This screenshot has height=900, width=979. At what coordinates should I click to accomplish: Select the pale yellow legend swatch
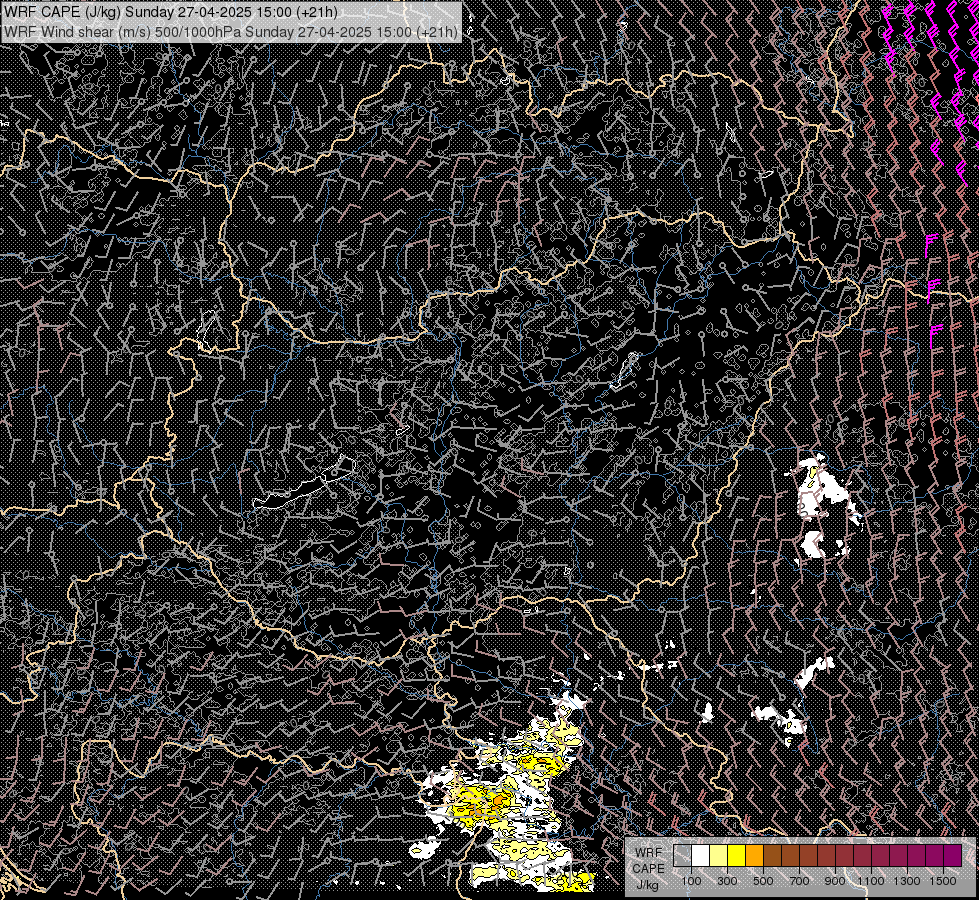(x=719, y=856)
